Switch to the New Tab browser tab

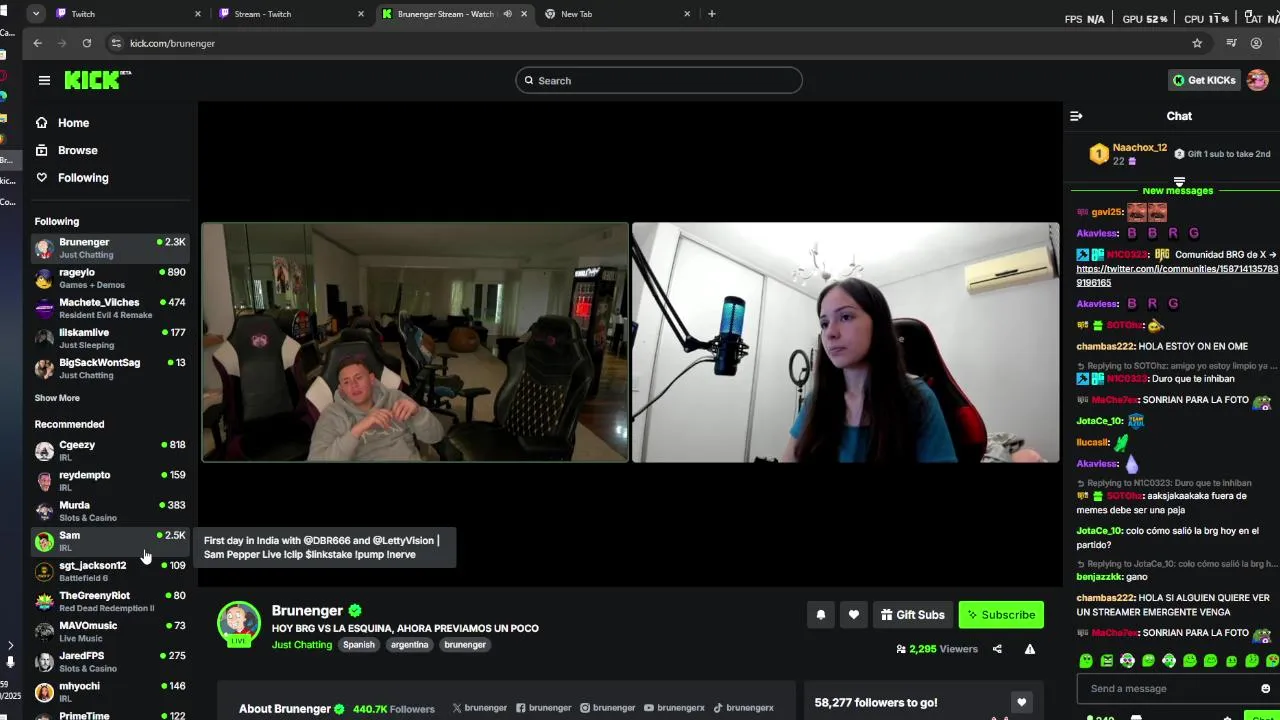tap(617, 14)
